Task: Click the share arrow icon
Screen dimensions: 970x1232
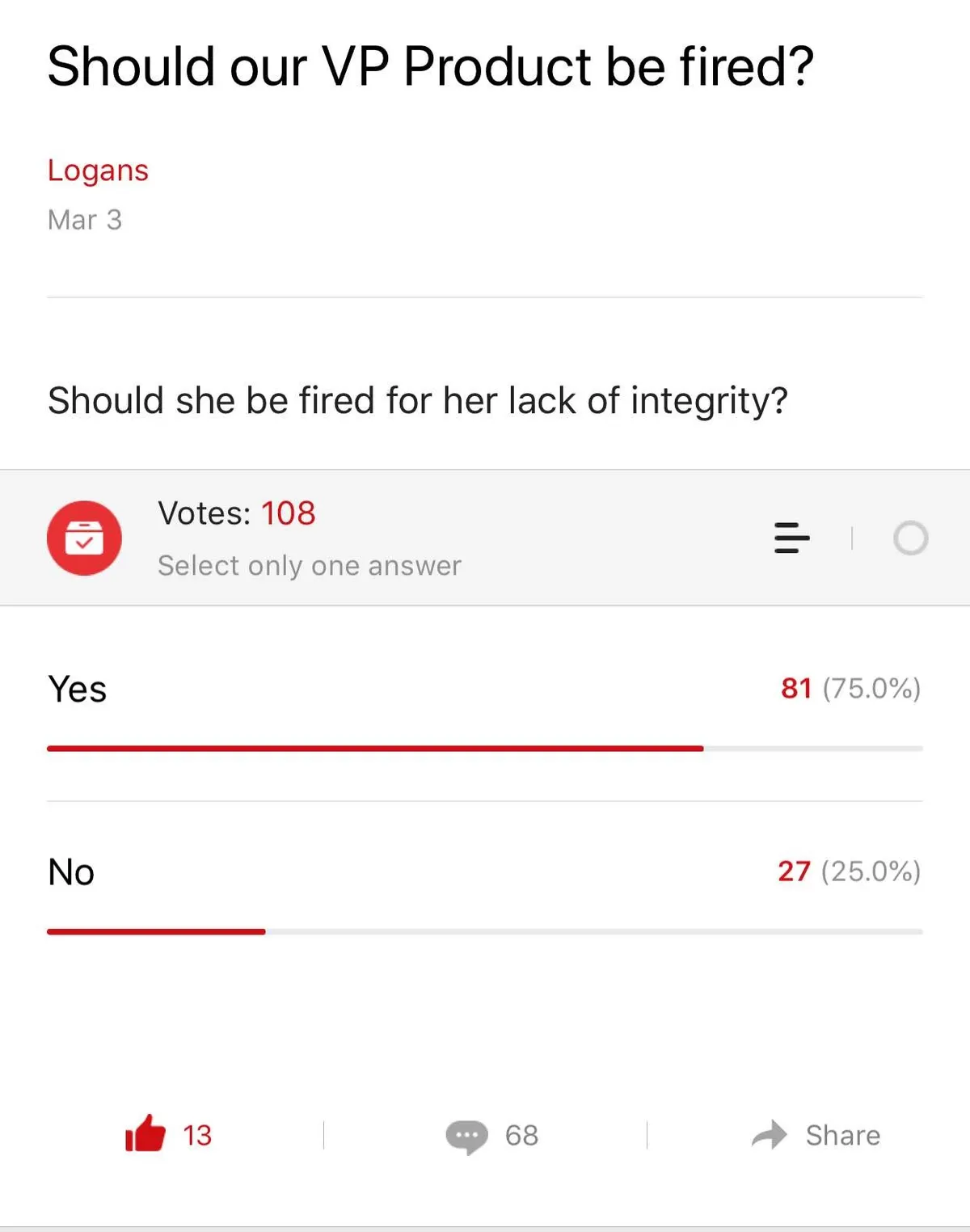Action: (x=769, y=1135)
